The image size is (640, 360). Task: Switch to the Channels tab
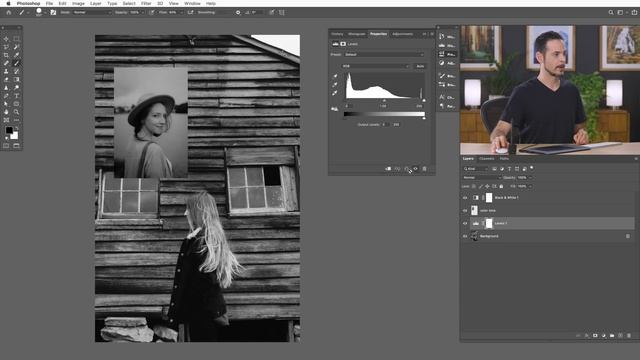(x=487, y=158)
